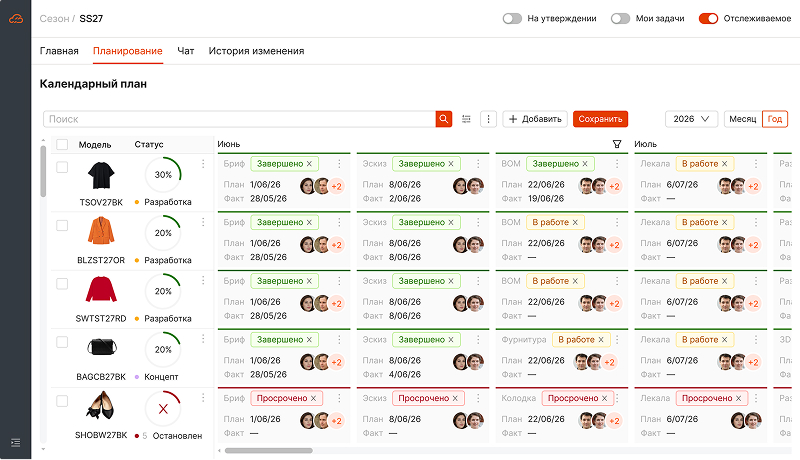Screen dimensions: 800x460
Task: Check the BLZST27OR row checkbox
Action: coord(62,225)
